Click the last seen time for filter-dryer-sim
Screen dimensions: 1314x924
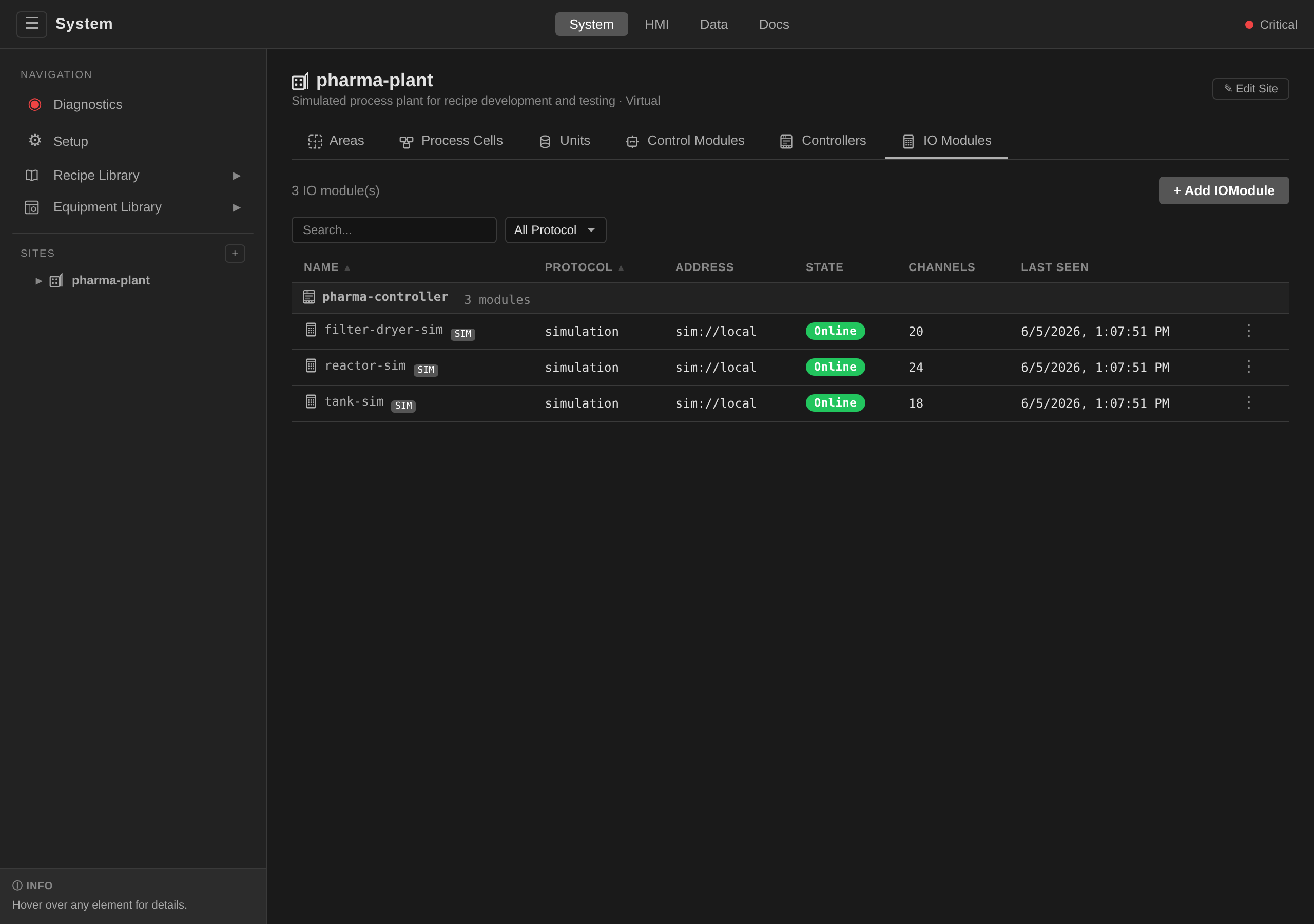click(1094, 332)
